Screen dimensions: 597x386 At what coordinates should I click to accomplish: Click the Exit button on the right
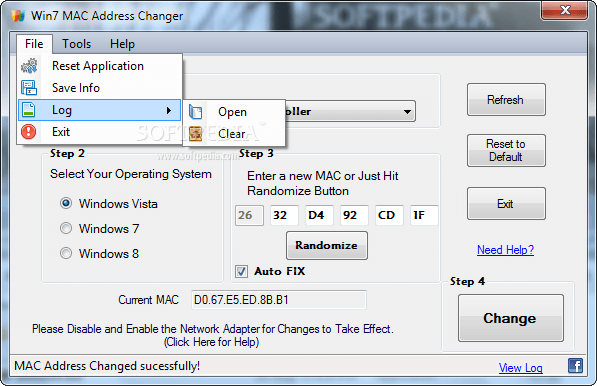pyautogui.click(x=506, y=204)
